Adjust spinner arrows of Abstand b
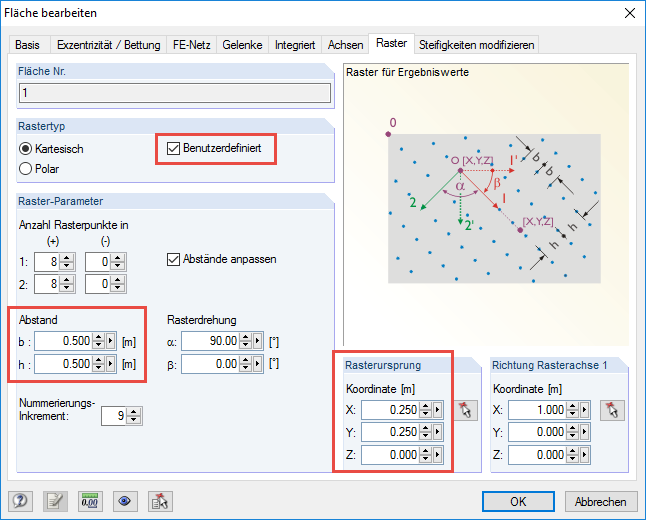Image resolution: width=646 pixels, height=520 pixels. click(x=98, y=341)
